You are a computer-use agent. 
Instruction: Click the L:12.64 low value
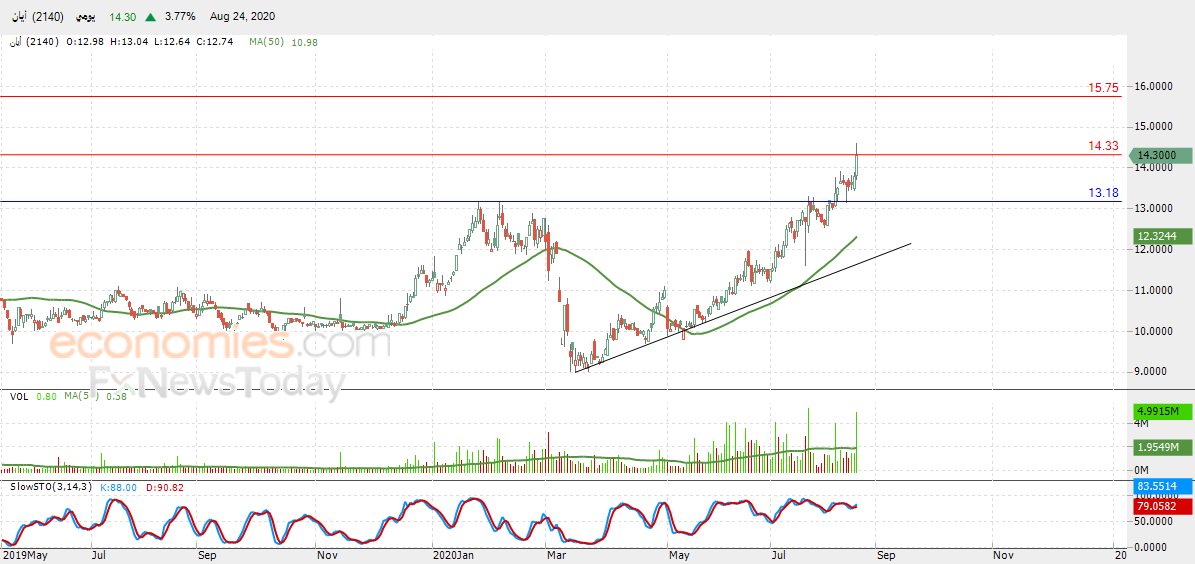(x=174, y=42)
